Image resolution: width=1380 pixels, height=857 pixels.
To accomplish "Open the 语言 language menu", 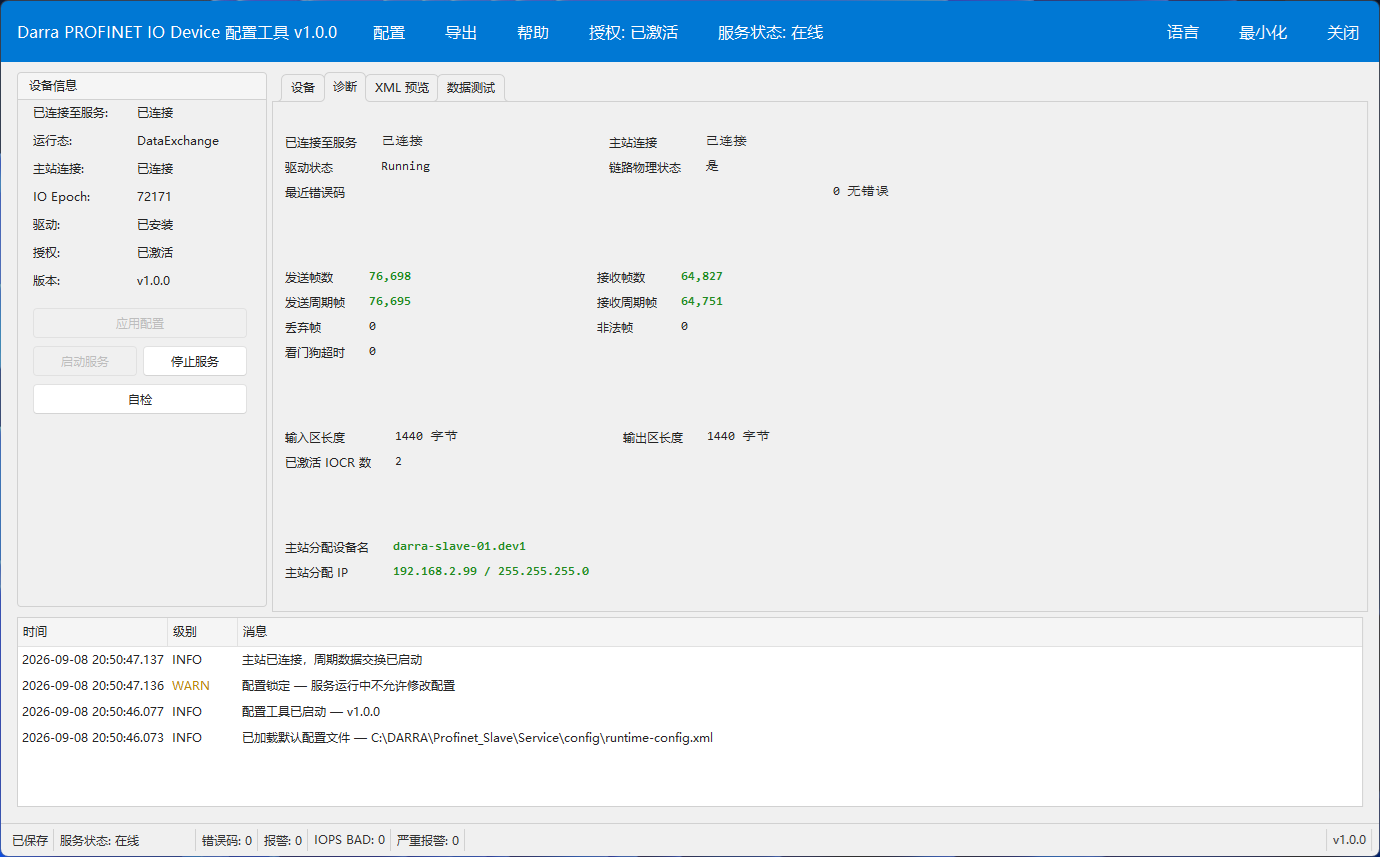I will (x=1183, y=32).
